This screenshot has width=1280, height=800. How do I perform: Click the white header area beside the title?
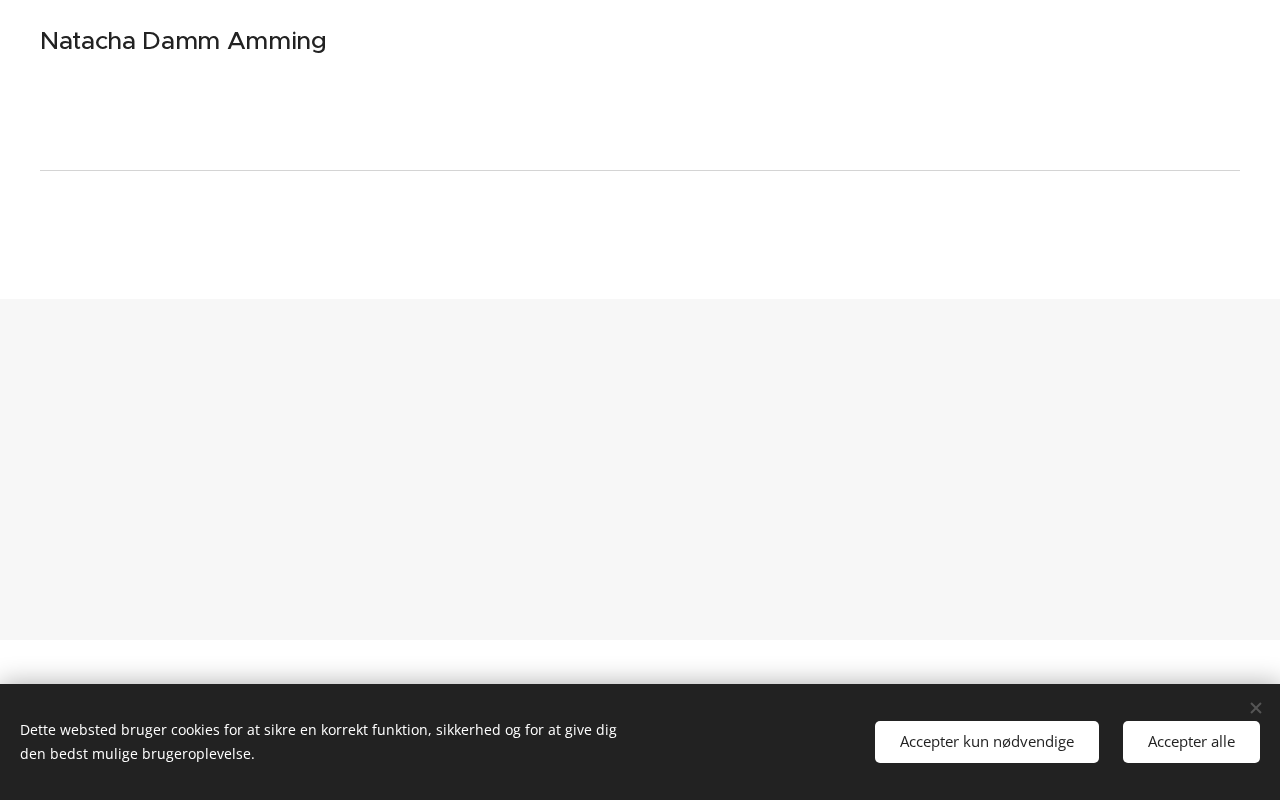click(800, 60)
